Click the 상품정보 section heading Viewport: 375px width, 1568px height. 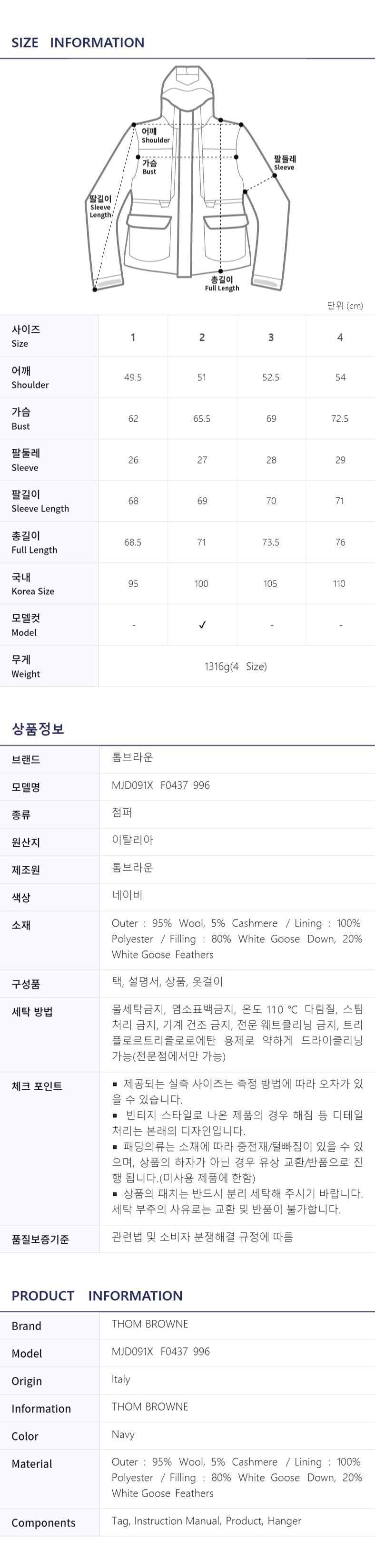(x=38, y=728)
